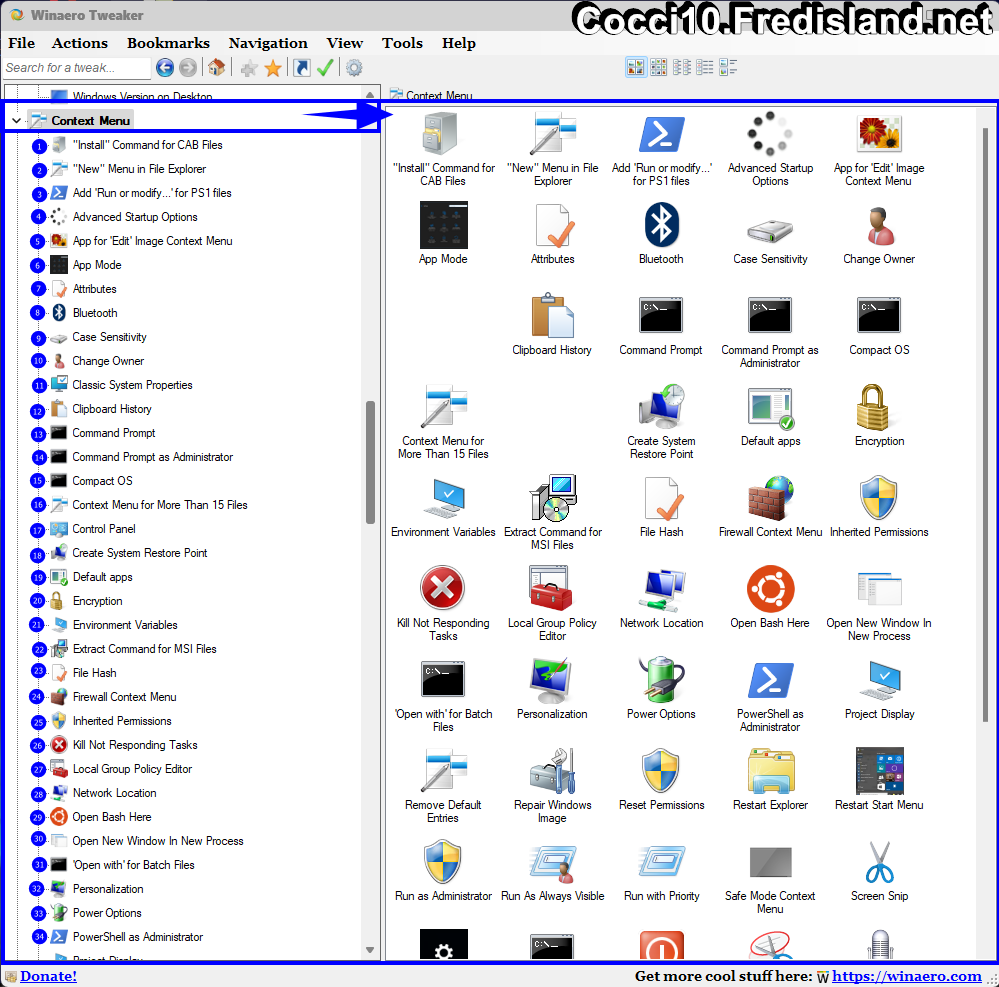The image size is (999, 987).
Task: Click the icon grid vertical scrollbar
Action: point(986,424)
